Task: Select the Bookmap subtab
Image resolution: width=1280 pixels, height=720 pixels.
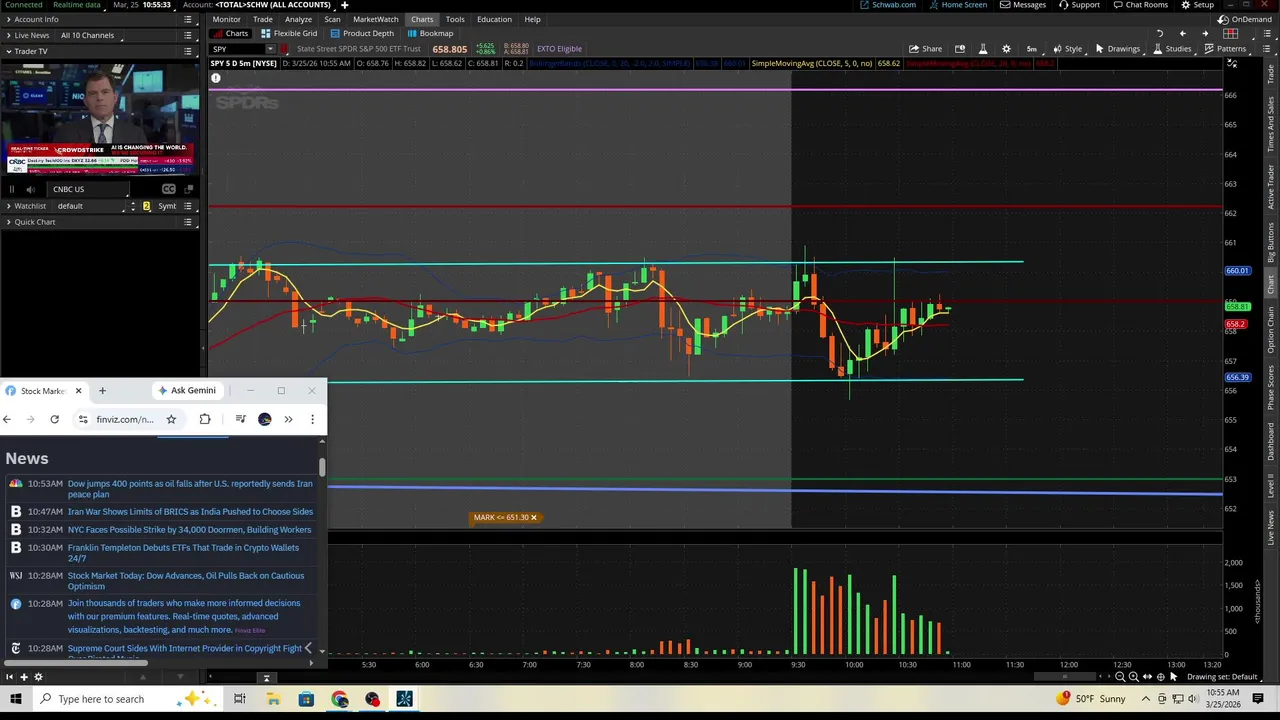Action: click(x=430, y=33)
